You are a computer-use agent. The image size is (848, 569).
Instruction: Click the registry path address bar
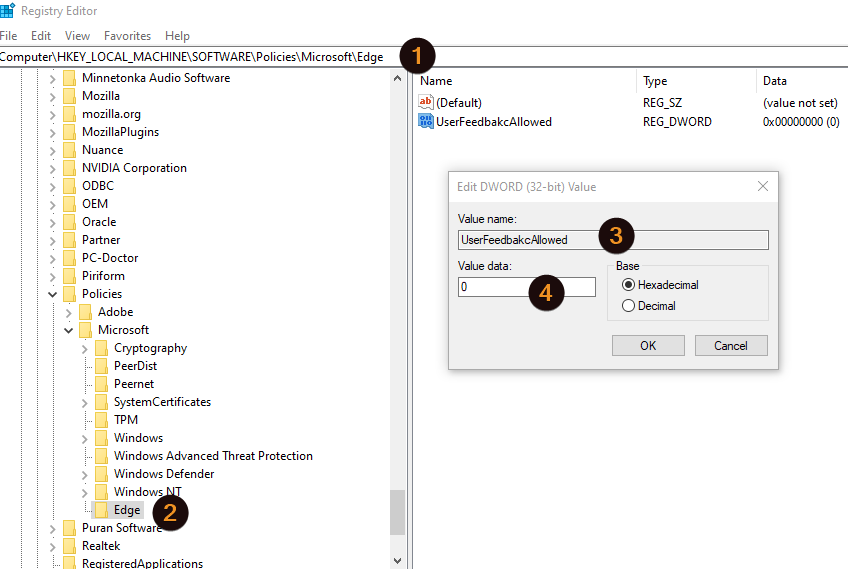[x=424, y=57]
